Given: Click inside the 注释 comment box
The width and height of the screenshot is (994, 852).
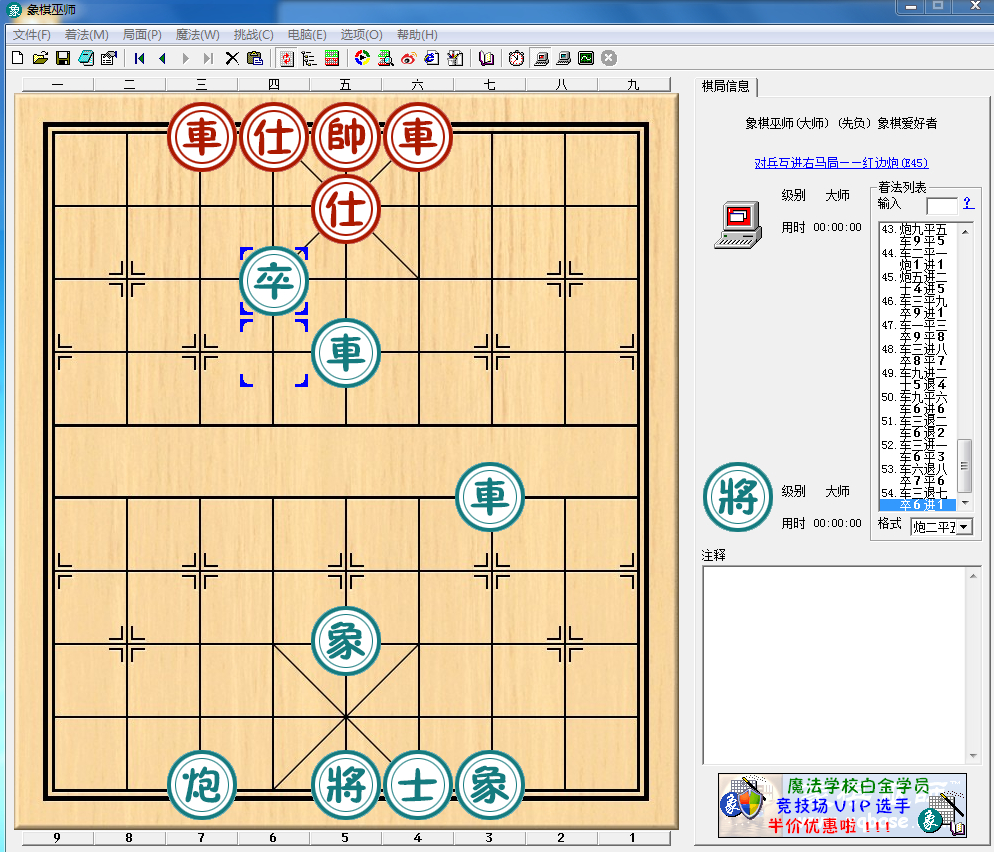Looking at the screenshot, I should point(835,666).
